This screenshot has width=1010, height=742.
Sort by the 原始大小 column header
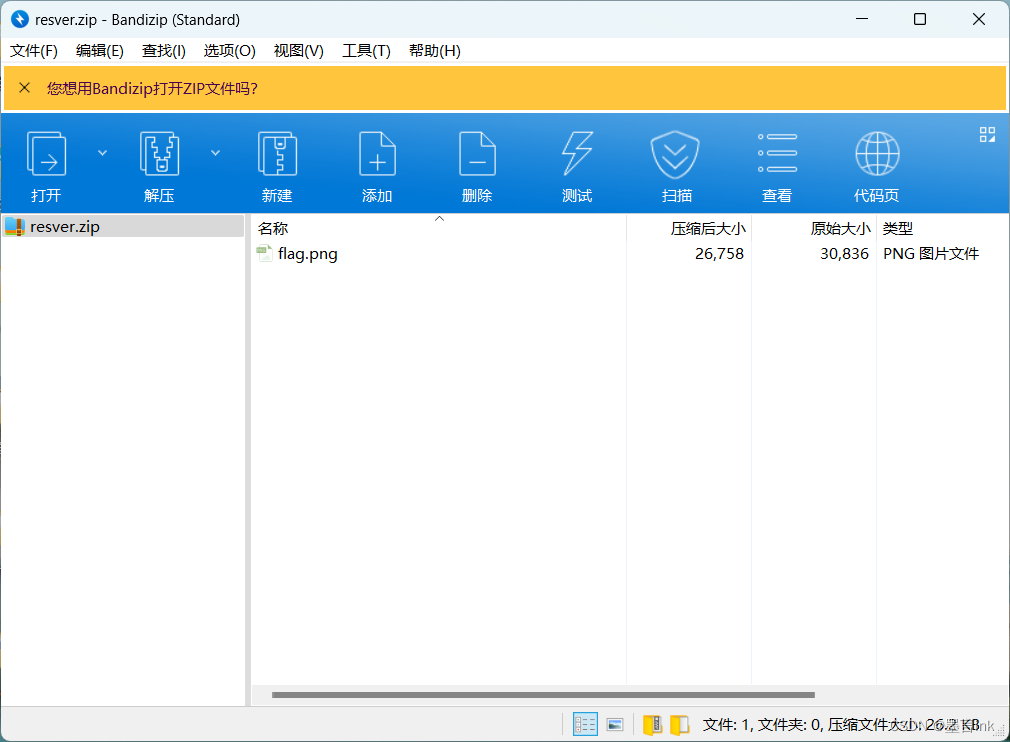814,228
